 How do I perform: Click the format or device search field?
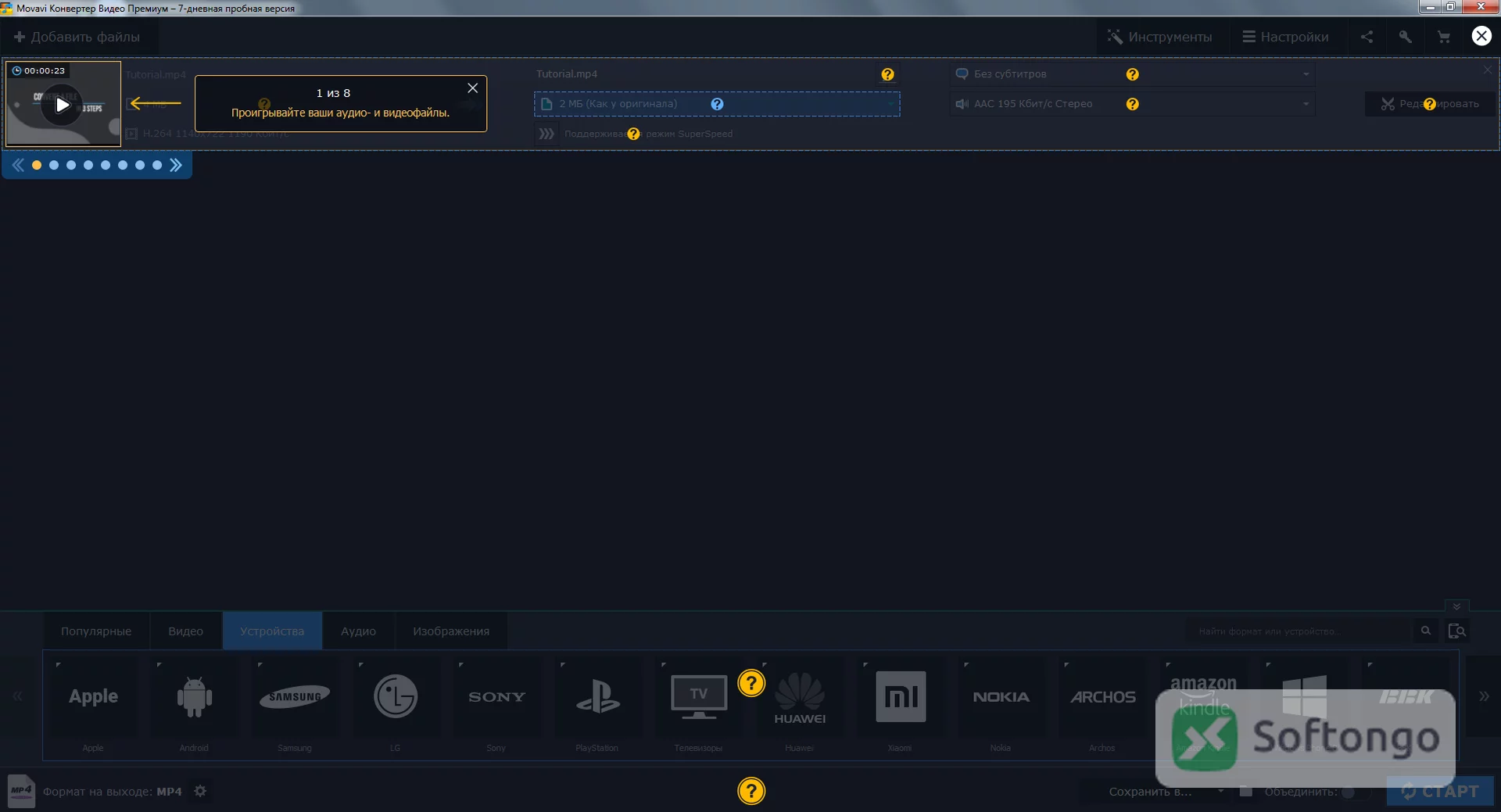[1298, 631]
